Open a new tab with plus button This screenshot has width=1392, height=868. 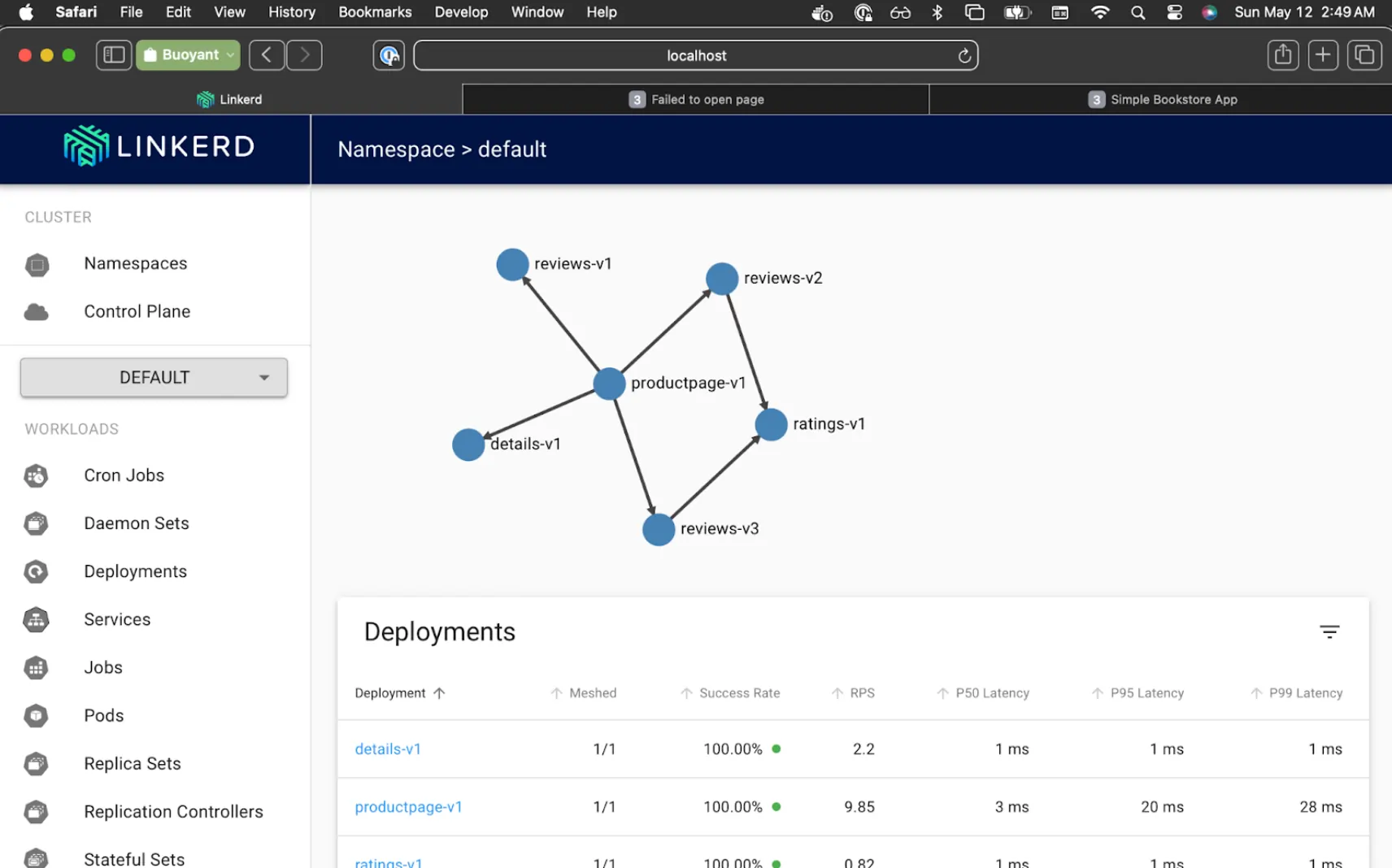[1323, 55]
